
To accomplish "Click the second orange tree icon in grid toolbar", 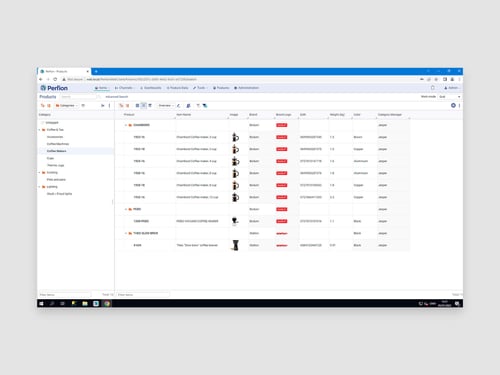I will [x=127, y=106].
